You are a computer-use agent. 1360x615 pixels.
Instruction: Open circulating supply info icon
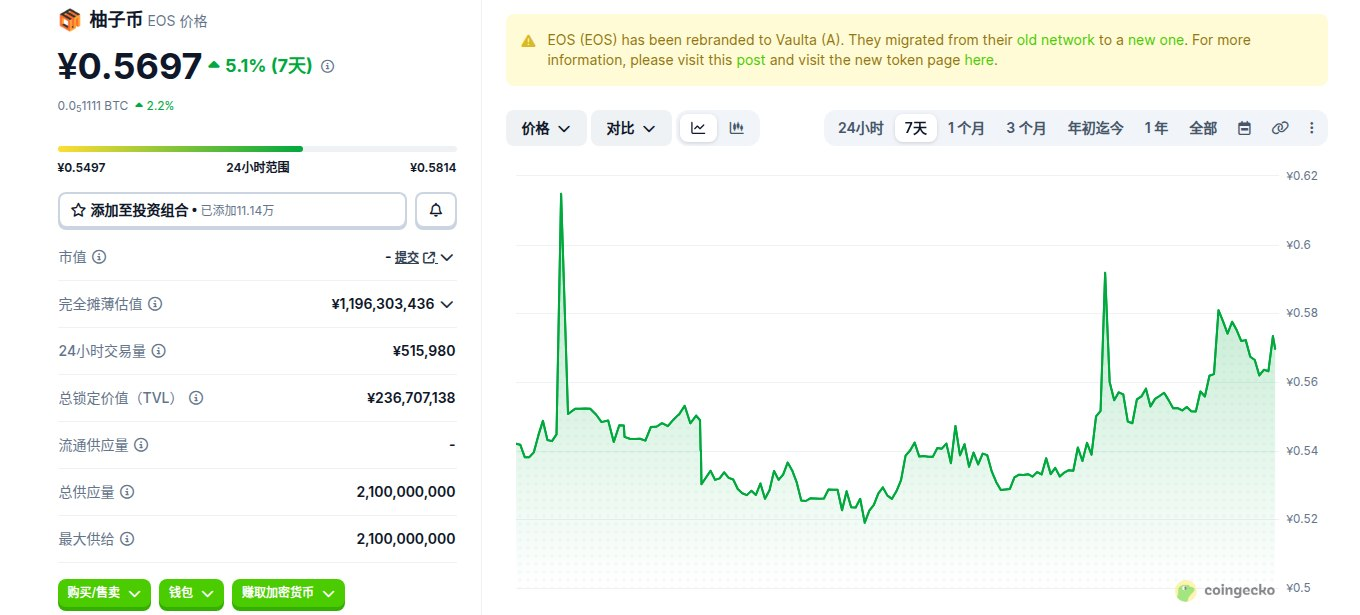point(141,445)
